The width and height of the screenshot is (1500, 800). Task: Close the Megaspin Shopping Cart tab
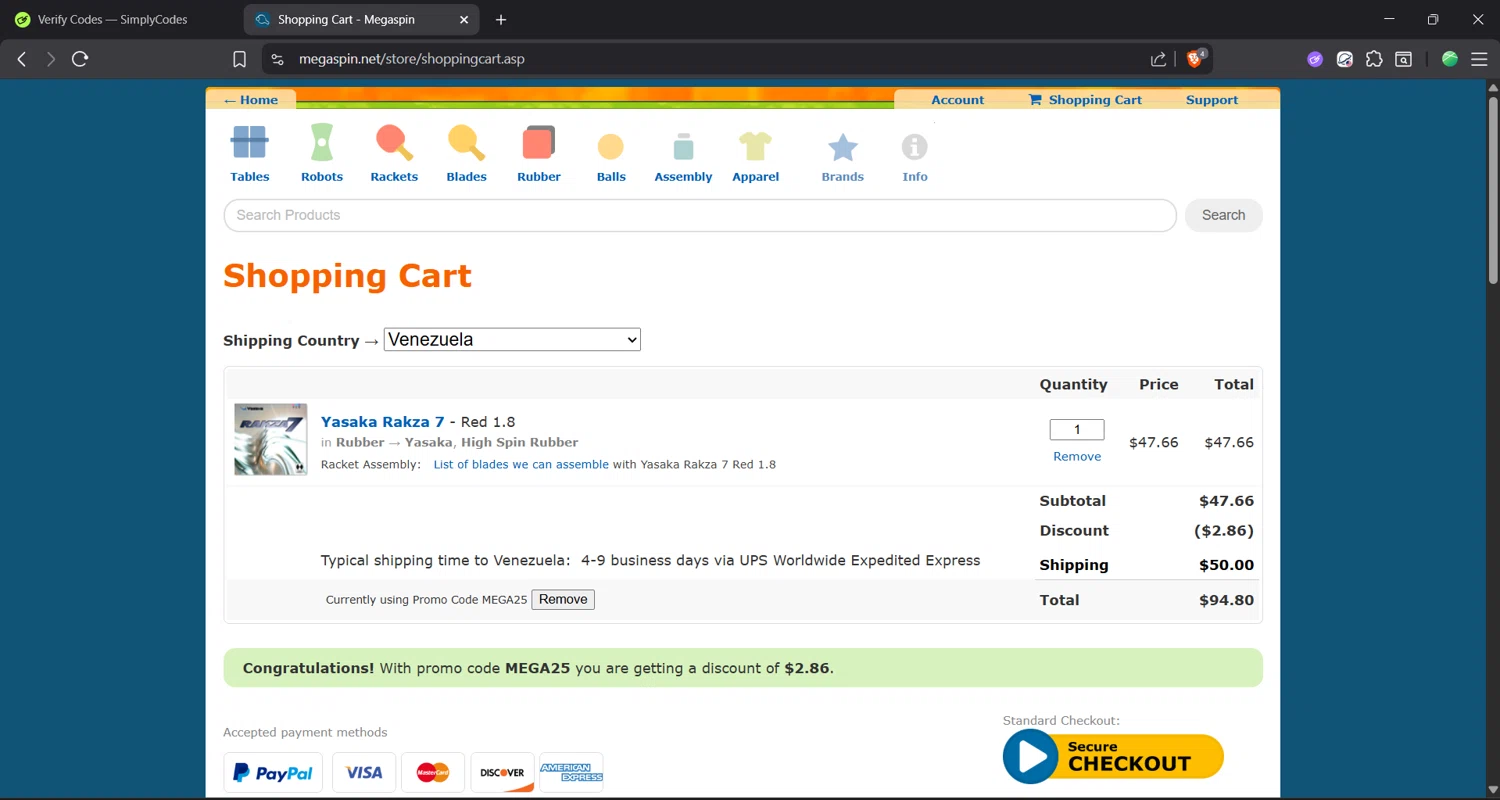(x=464, y=19)
